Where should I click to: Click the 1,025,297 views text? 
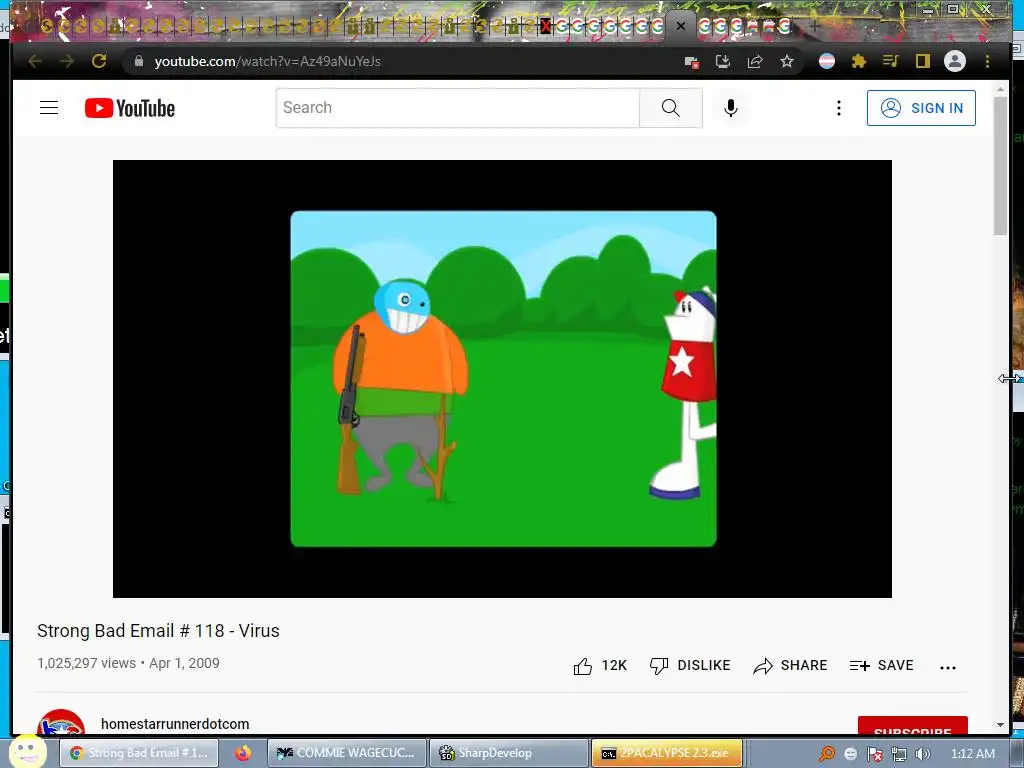86,663
